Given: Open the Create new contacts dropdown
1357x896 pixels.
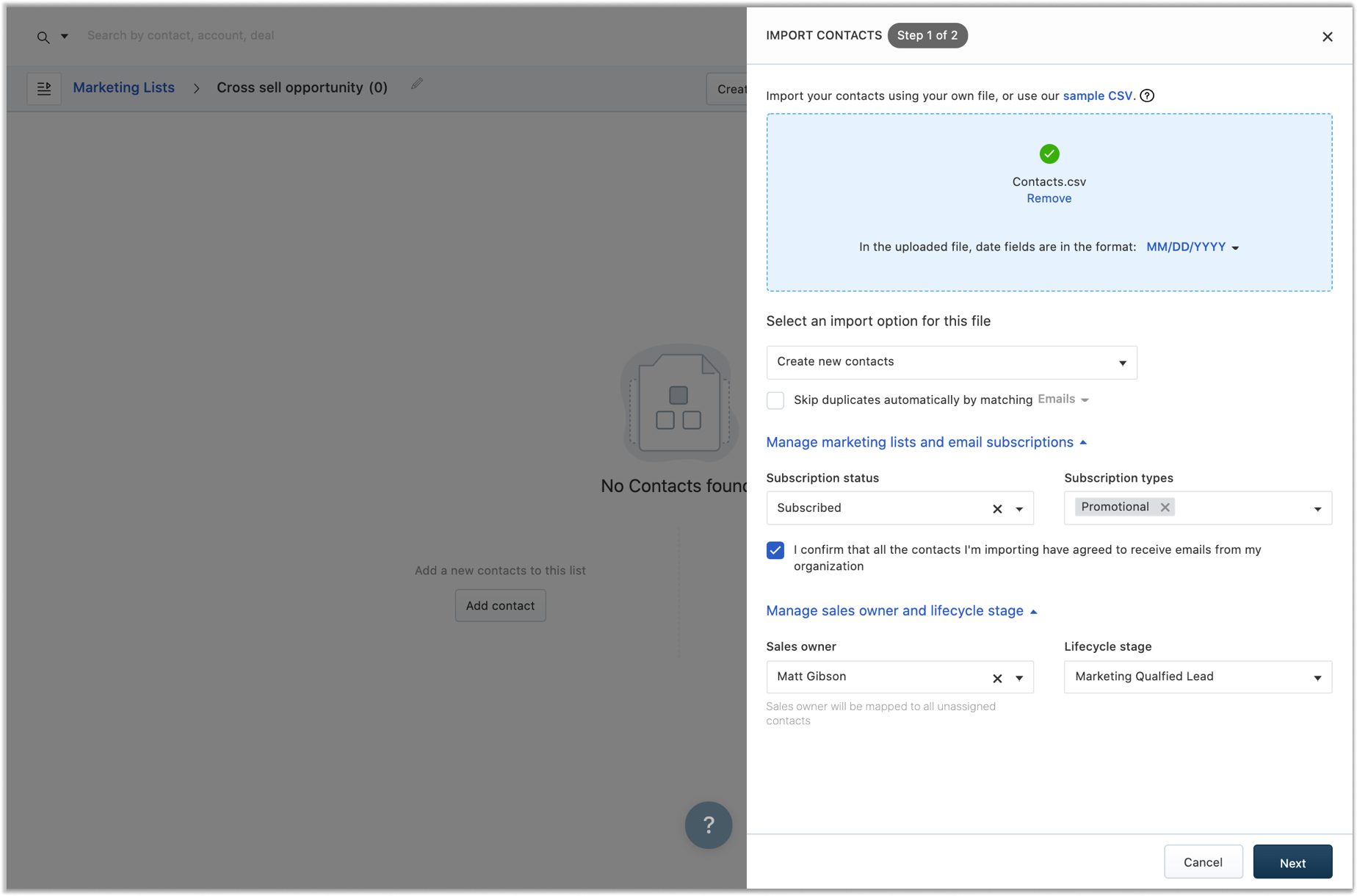Looking at the screenshot, I should tap(952, 362).
